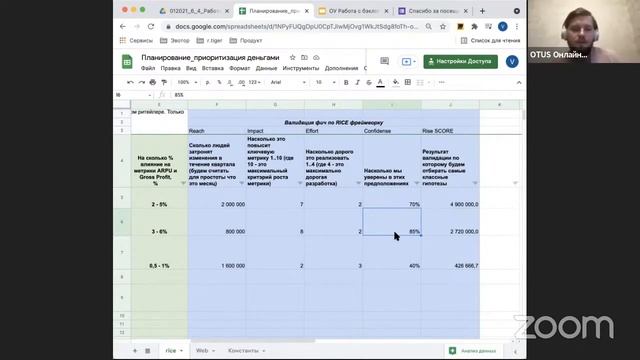Toggle strikethrough formatting
The height and width of the screenshot is (360, 640).
[x=369, y=82]
